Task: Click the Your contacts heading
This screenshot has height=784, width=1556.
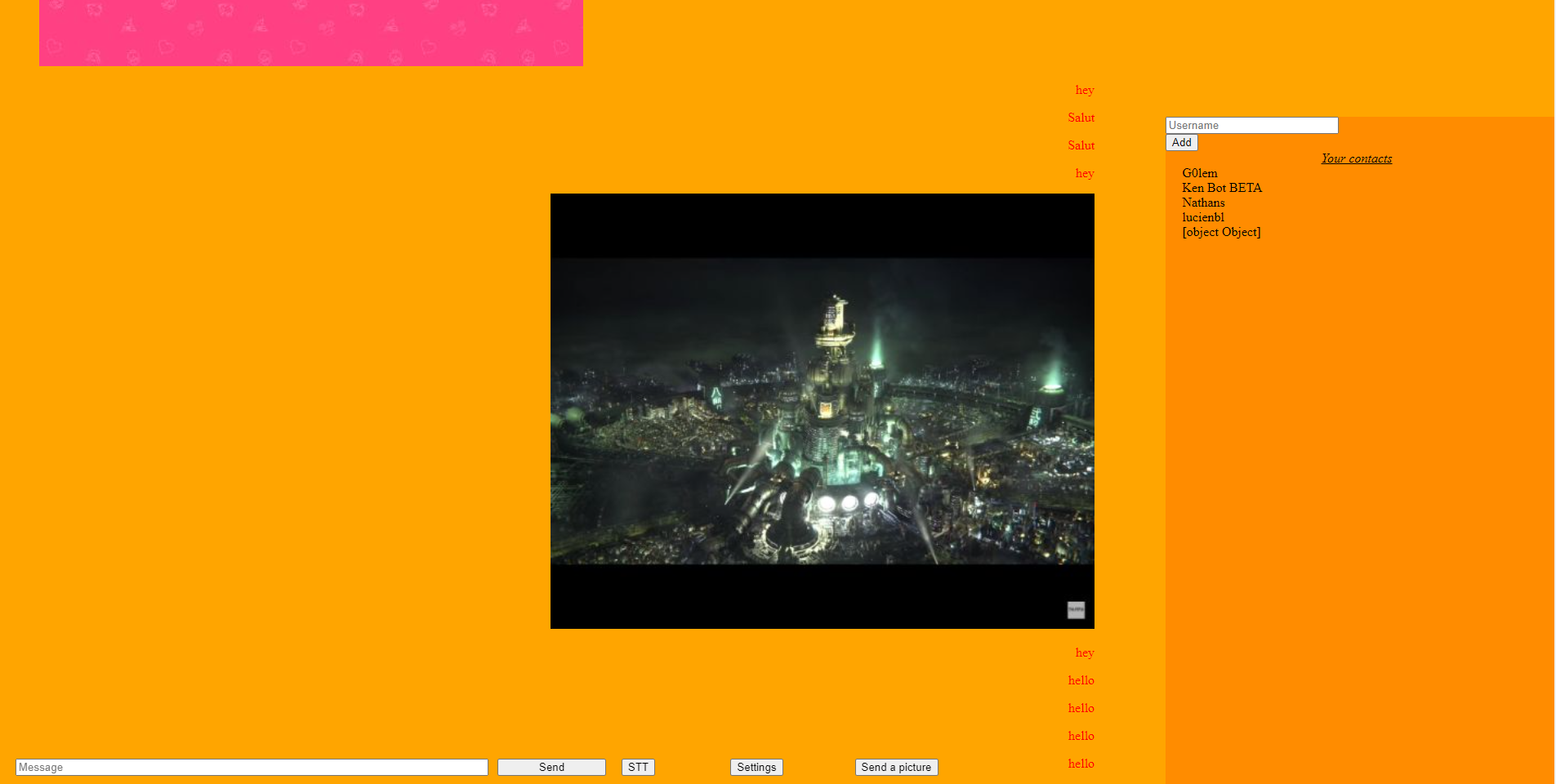Action: click(x=1357, y=158)
